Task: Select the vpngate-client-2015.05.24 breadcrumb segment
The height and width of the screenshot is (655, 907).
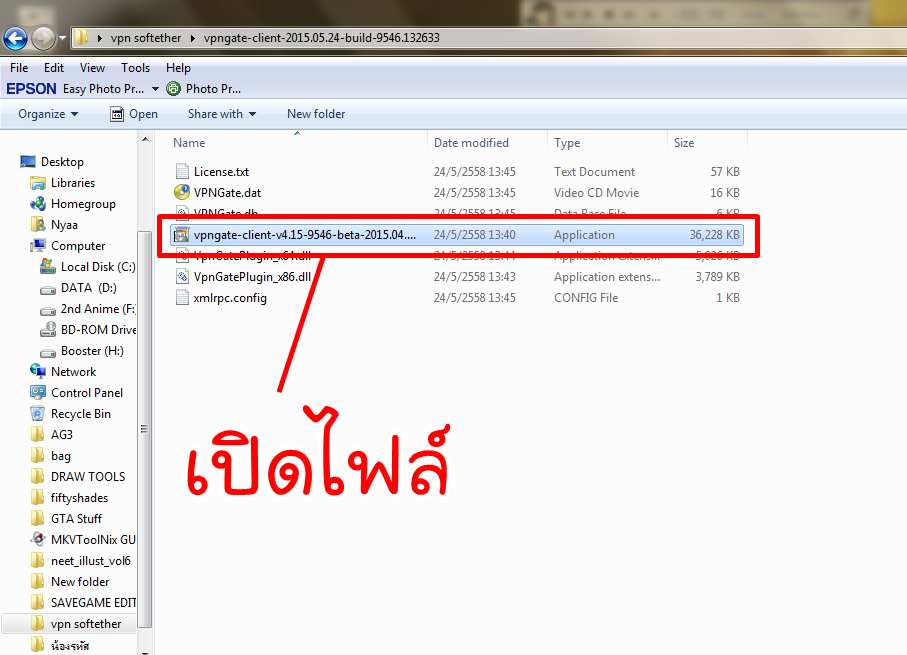Action: click(322, 38)
